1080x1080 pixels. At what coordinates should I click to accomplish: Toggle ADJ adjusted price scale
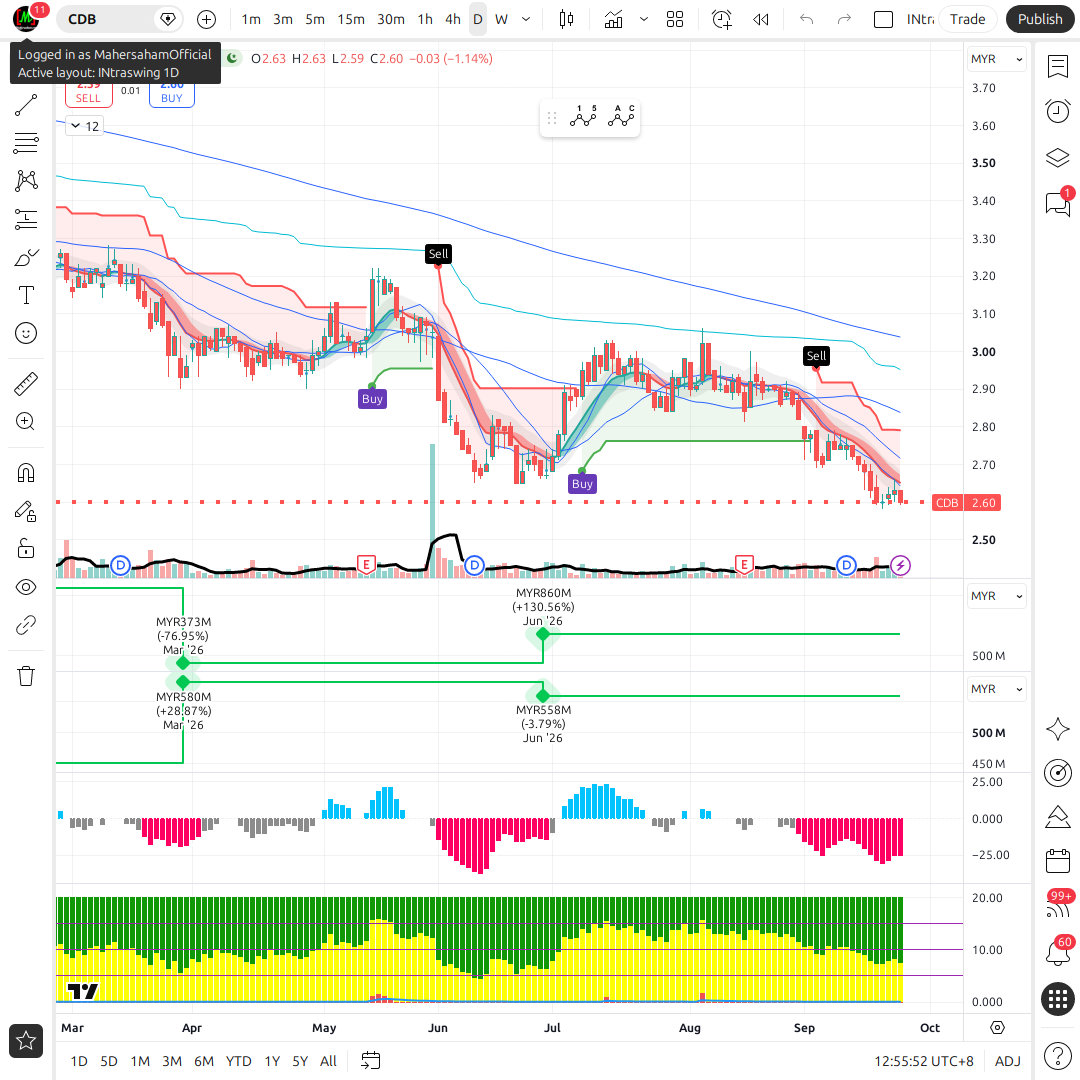click(x=1008, y=1061)
